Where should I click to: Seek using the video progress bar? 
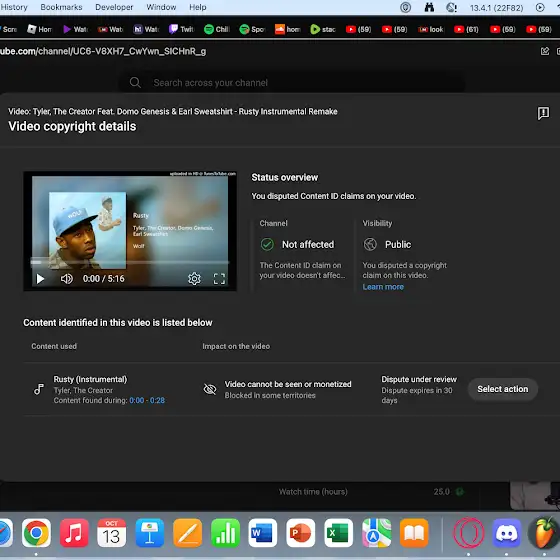(130, 262)
